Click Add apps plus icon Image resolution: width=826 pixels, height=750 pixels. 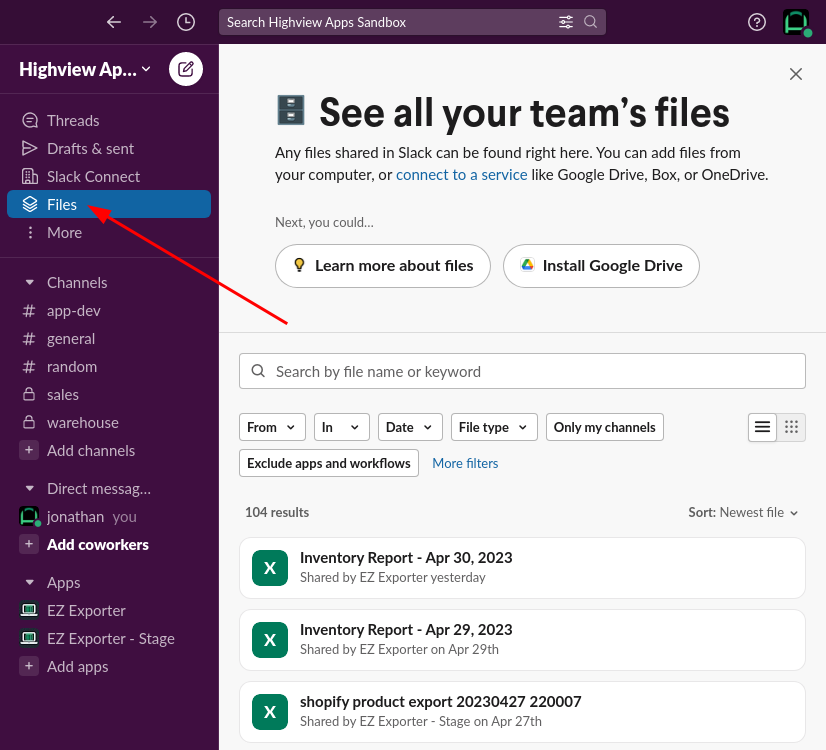(x=29, y=666)
